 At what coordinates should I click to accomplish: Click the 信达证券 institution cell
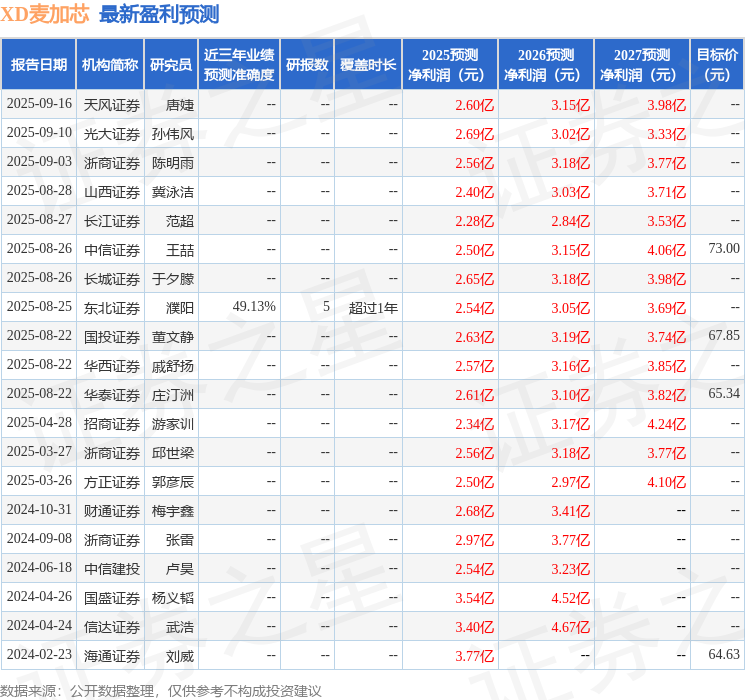point(112,627)
